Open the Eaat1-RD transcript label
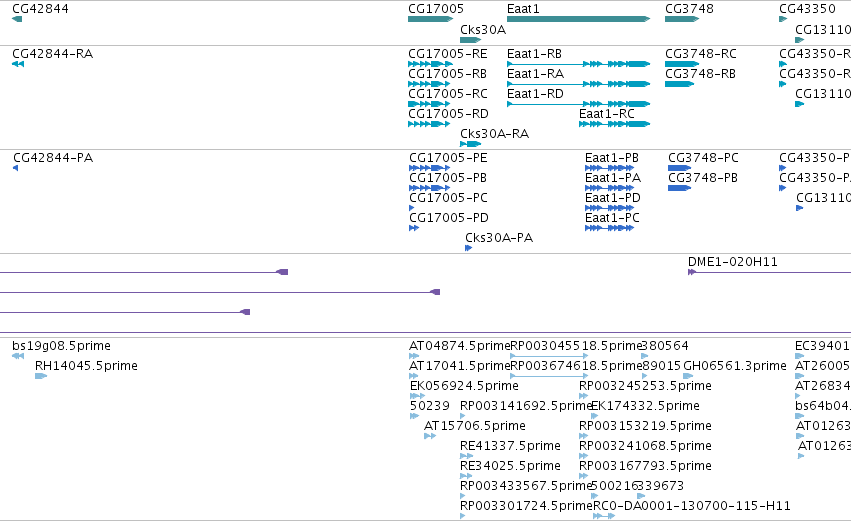The height and width of the screenshot is (521, 851). pos(535,94)
